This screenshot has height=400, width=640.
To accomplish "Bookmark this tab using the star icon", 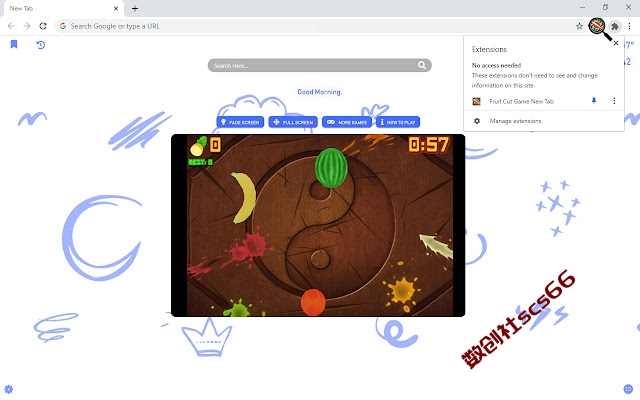I will point(579,26).
